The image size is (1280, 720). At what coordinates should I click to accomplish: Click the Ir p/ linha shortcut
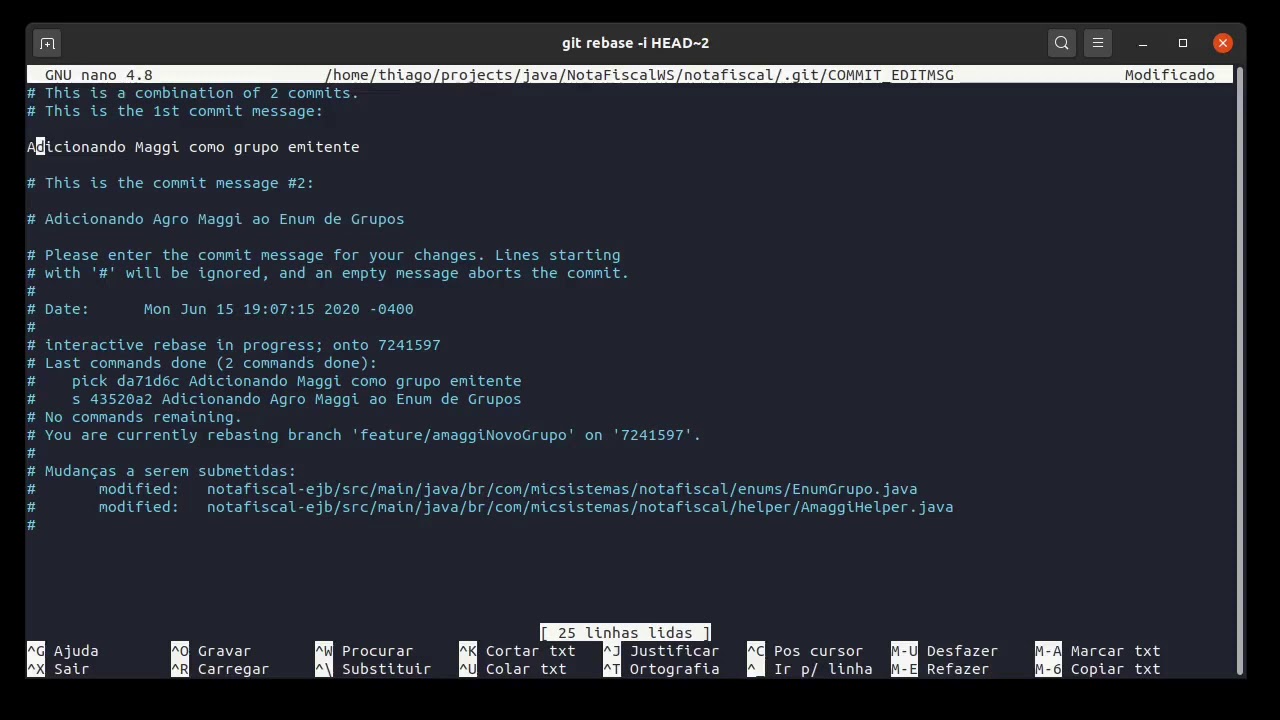coord(810,669)
